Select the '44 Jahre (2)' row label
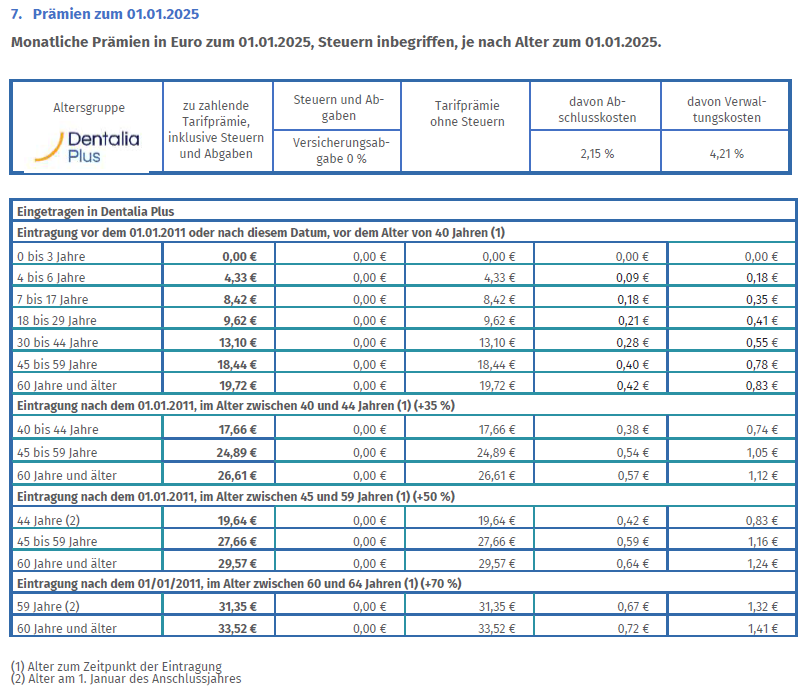Image resolution: width=807 pixels, height=691 pixels. 48,520
